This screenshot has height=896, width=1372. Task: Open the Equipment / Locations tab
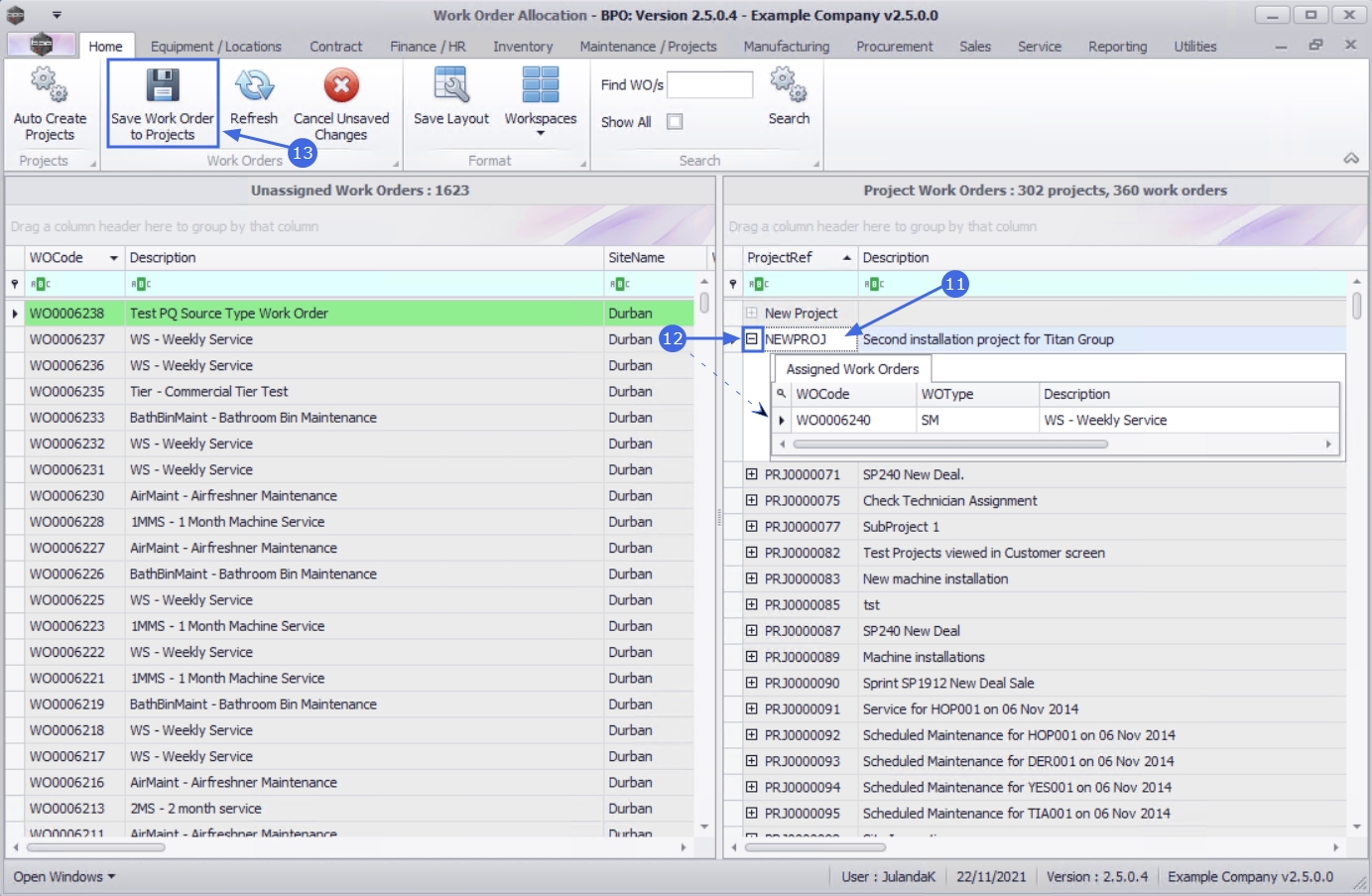[216, 47]
